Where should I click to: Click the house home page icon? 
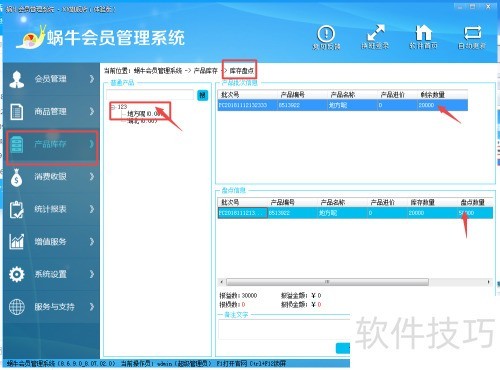(423, 32)
